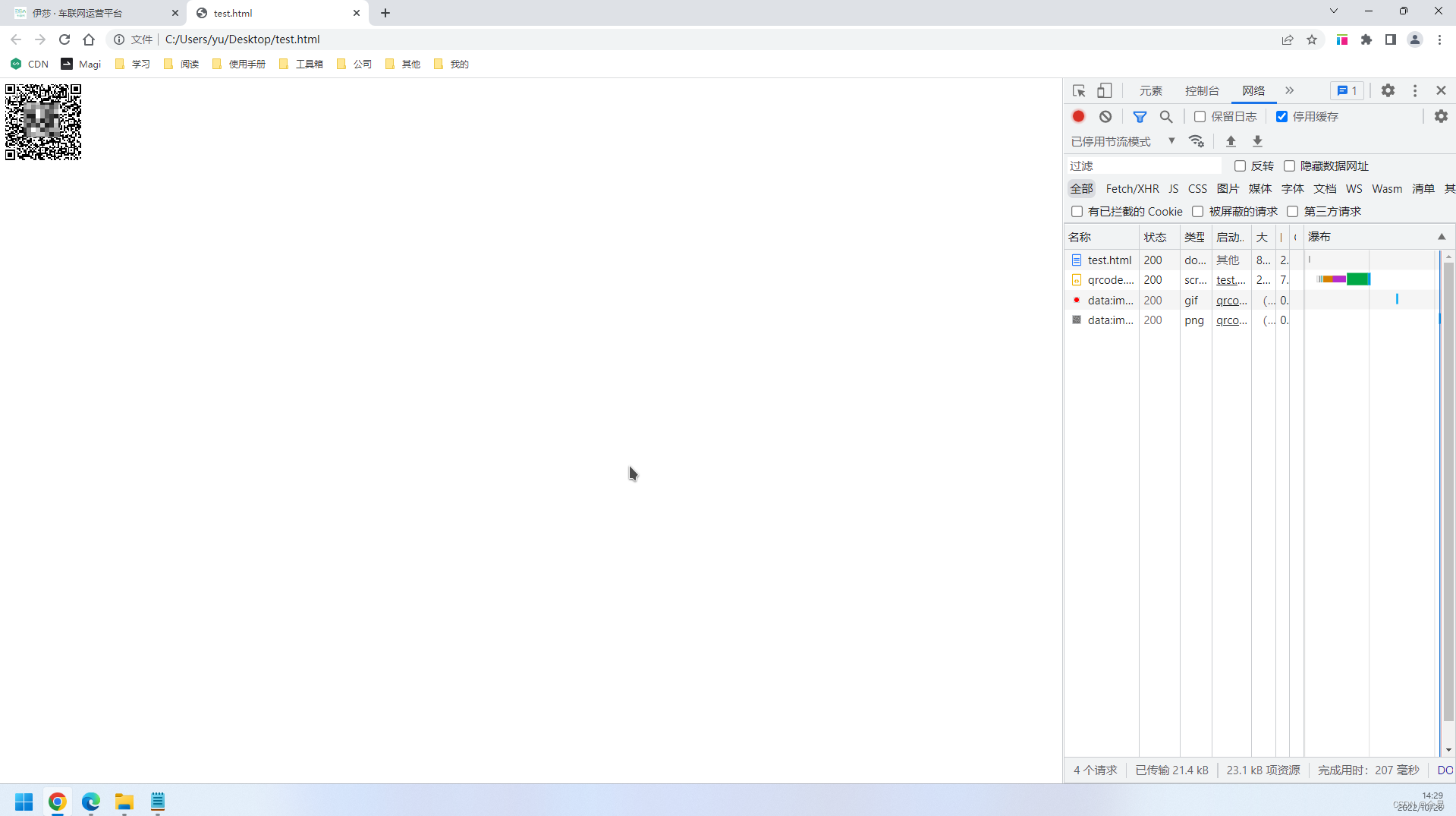Click the browser reload icon

point(64,39)
